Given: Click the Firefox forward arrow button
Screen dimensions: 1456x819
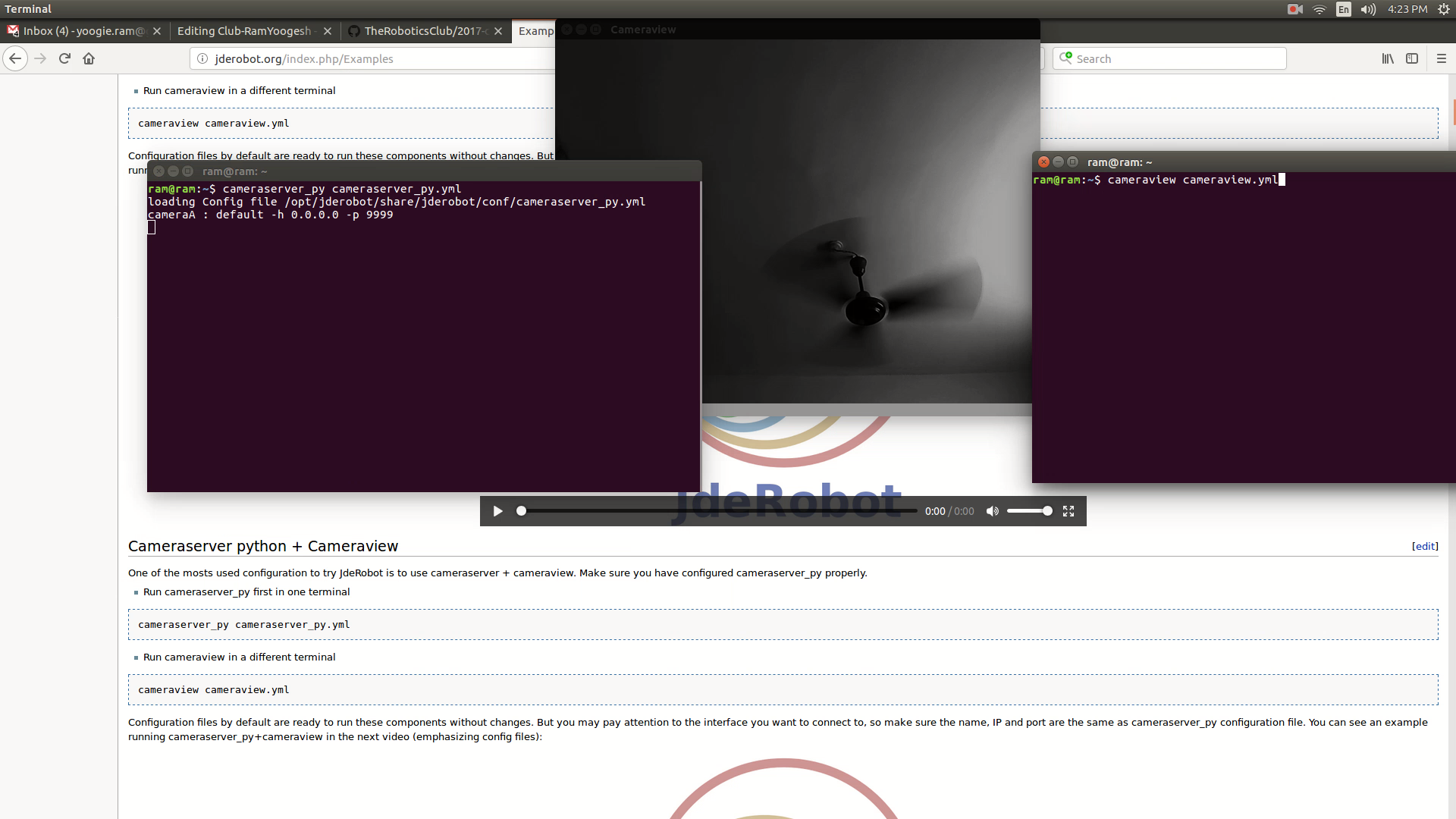Looking at the screenshot, I should point(40,58).
